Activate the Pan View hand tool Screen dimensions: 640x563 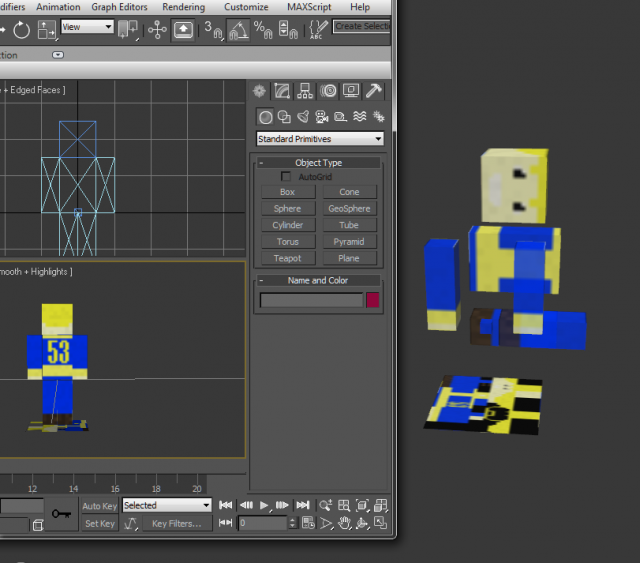coord(344,523)
